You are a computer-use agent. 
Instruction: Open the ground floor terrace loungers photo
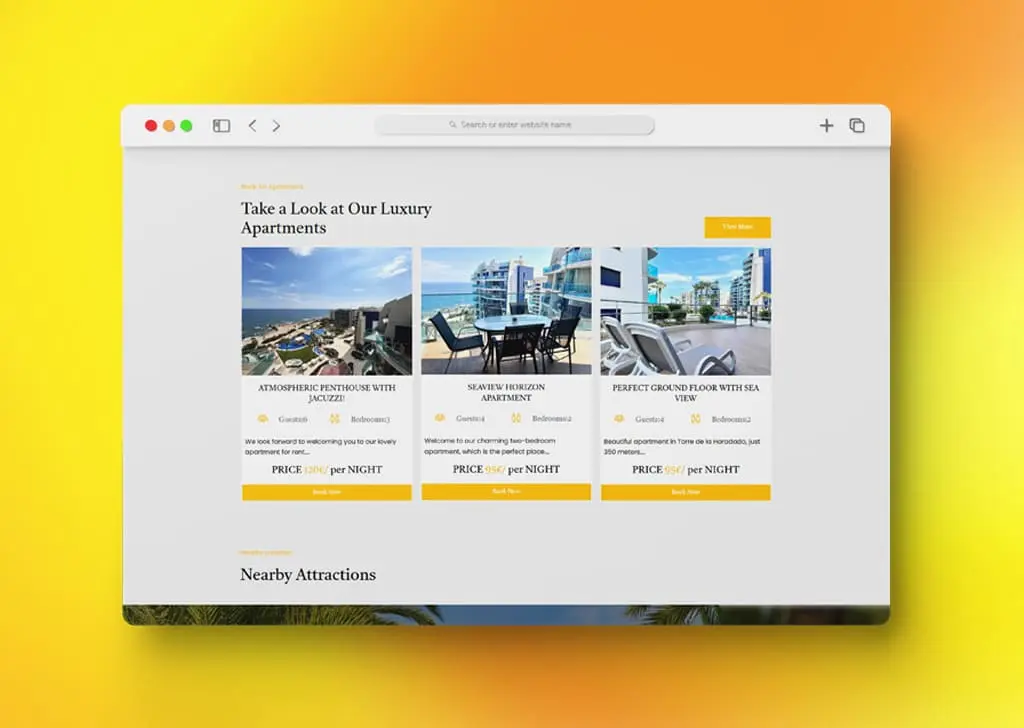coord(685,311)
